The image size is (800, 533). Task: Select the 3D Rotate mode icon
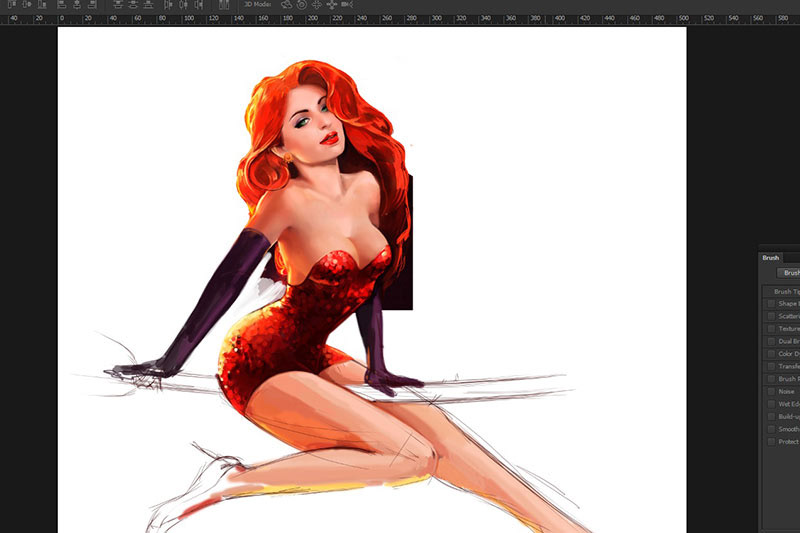[x=287, y=5]
